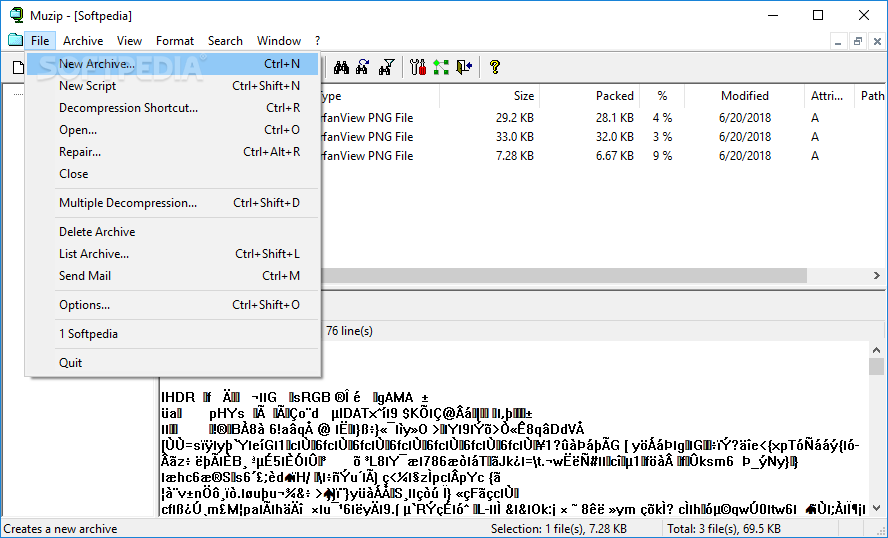Viewport: 888px width, 538px height.
Task: Select the file row sized 29.2 KB
Action: pyautogui.click(x=603, y=118)
